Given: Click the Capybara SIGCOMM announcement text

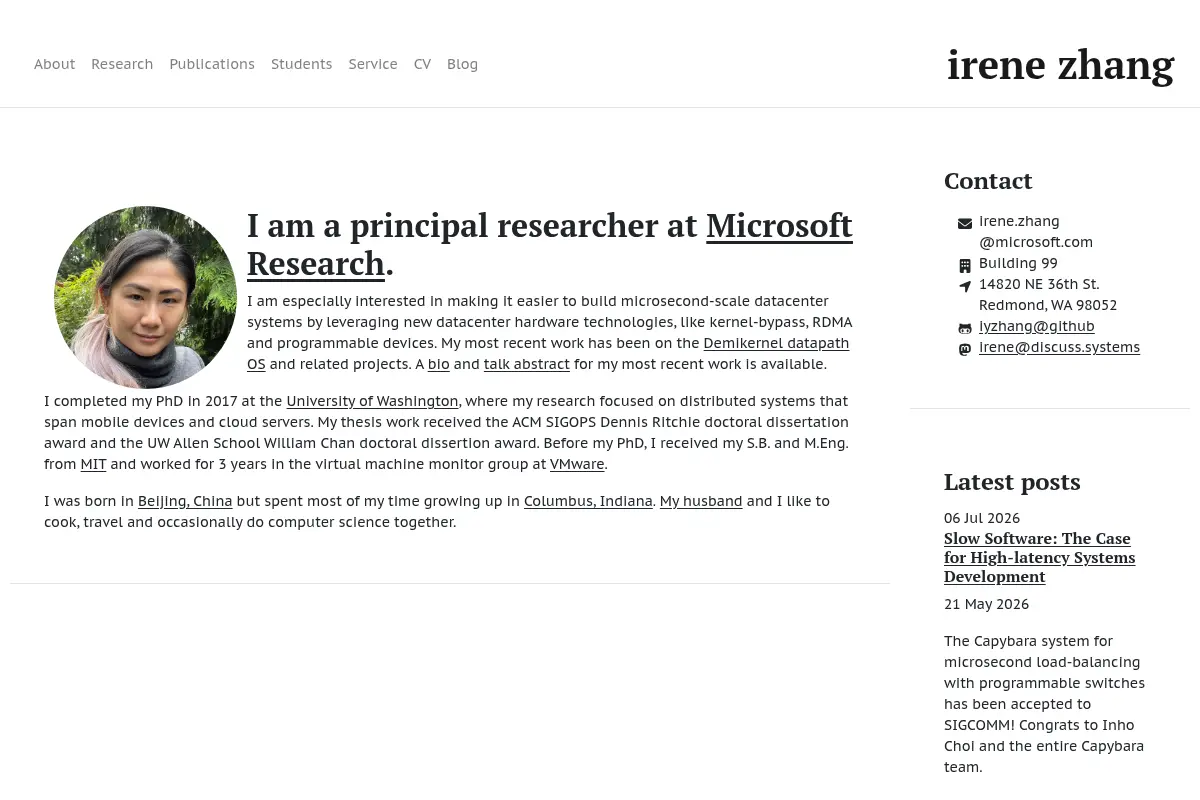Looking at the screenshot, I should (x=1044, y=704).
